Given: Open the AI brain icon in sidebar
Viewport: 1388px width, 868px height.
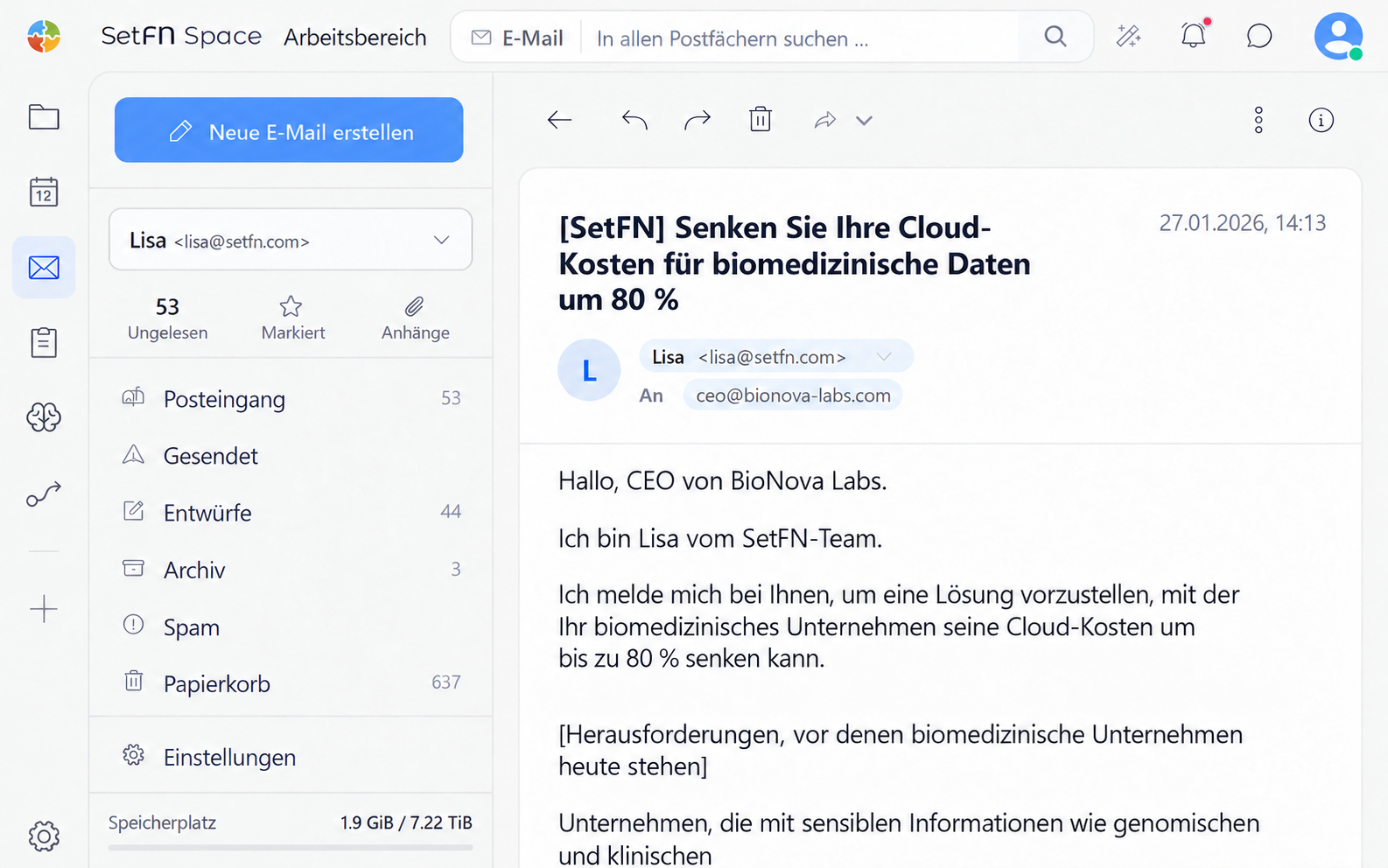Looking at the screenshot, I should click(x=44, y=417).
